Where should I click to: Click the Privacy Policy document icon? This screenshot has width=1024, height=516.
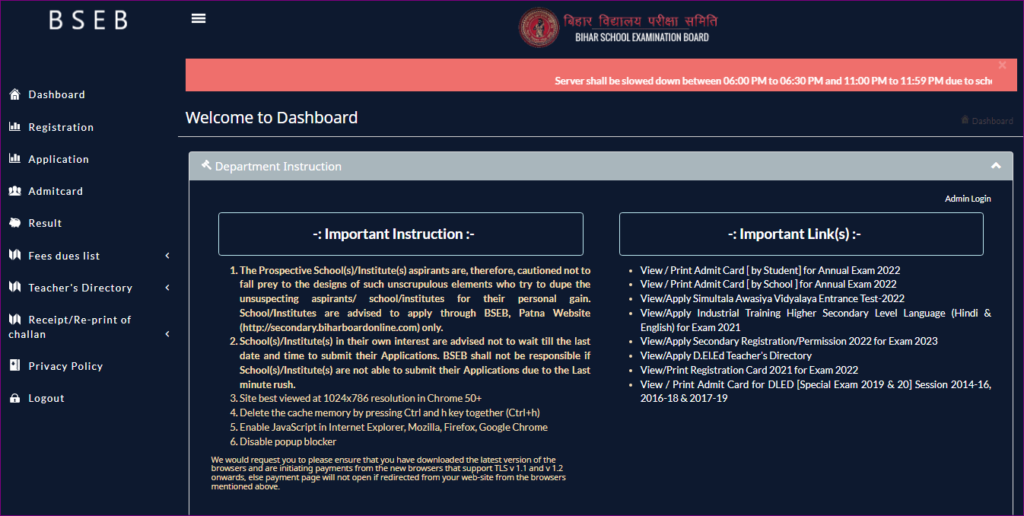click(15, 365)
